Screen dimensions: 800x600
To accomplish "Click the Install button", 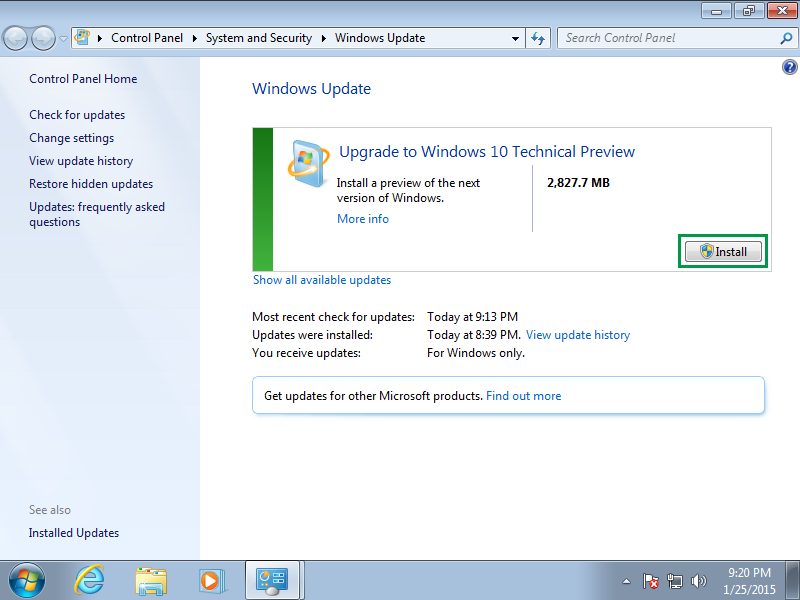I will [x=723, y=252].
